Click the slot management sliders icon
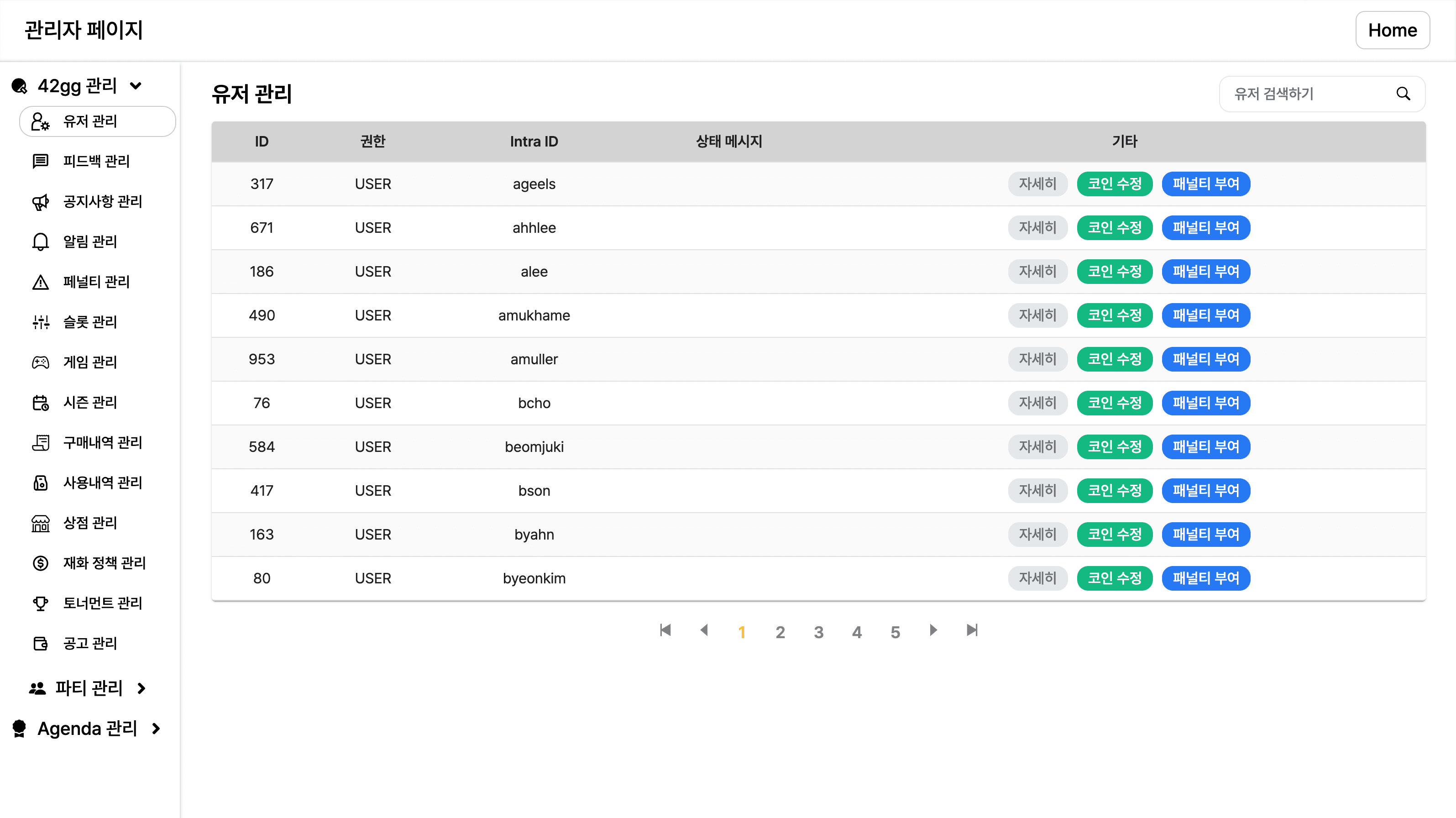Screen dimensions: 1456x818 [x=40, y=322]
